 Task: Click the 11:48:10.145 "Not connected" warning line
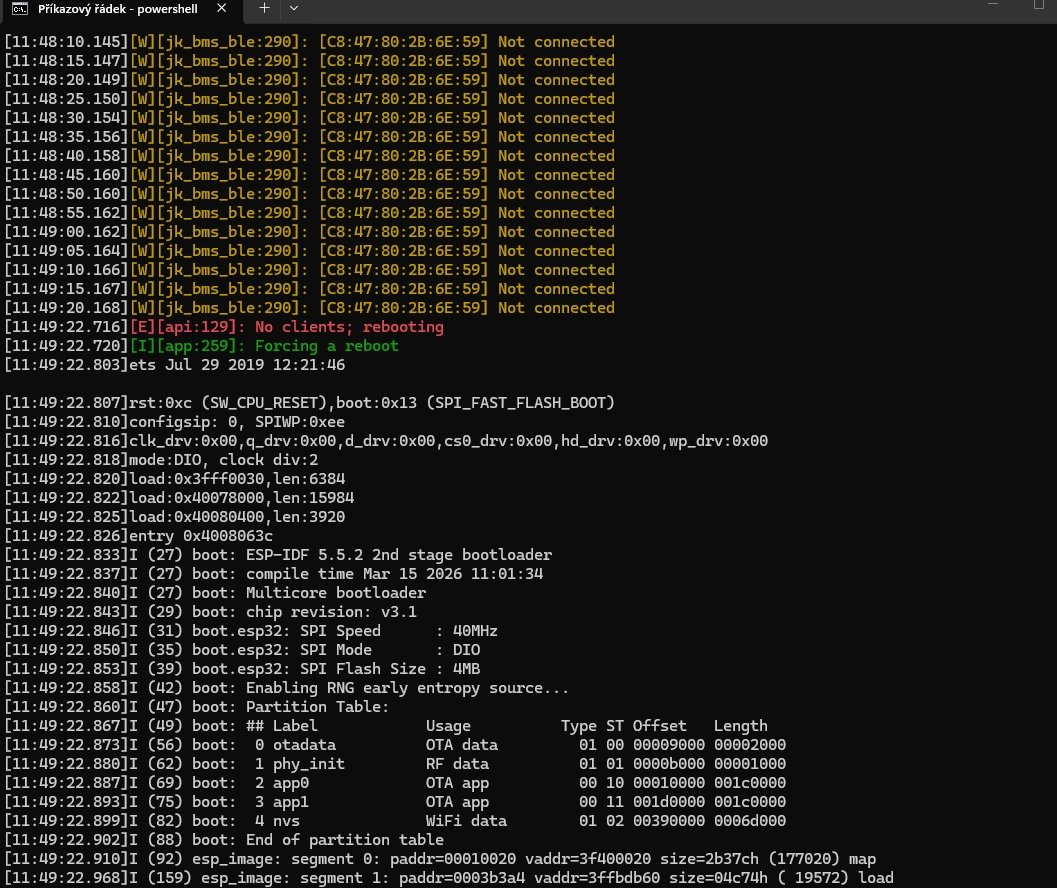tap(308, 42)
